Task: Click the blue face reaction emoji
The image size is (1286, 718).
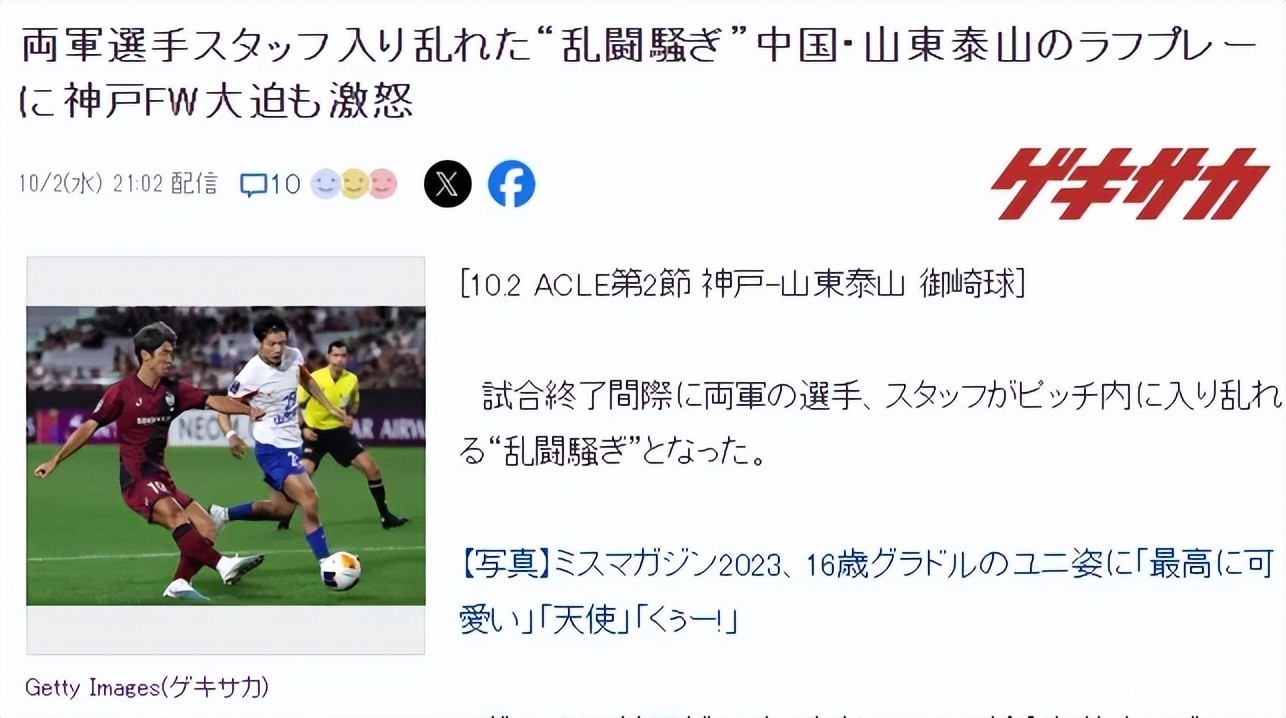Action: pos(325,184)
